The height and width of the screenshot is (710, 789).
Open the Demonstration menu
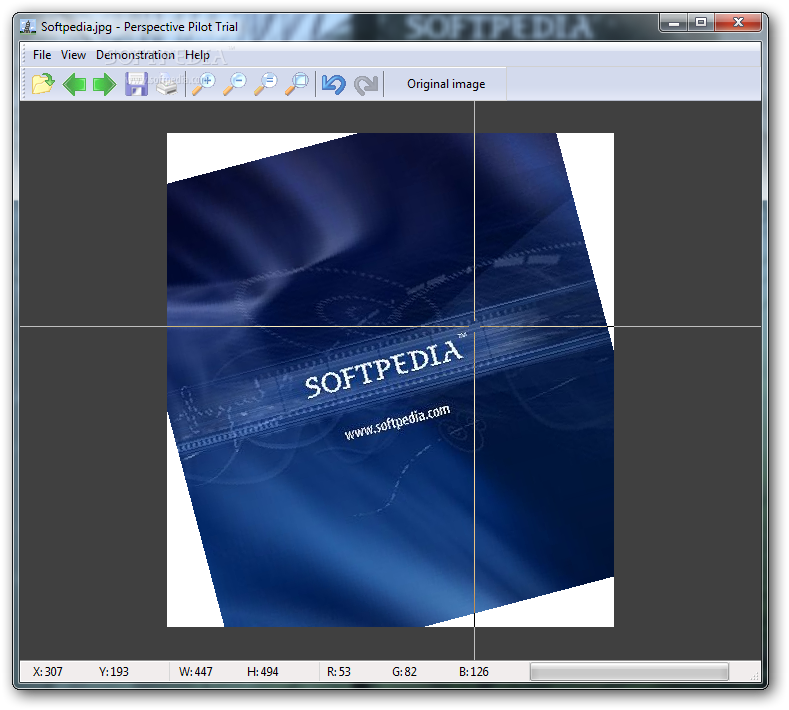point(135,55)
